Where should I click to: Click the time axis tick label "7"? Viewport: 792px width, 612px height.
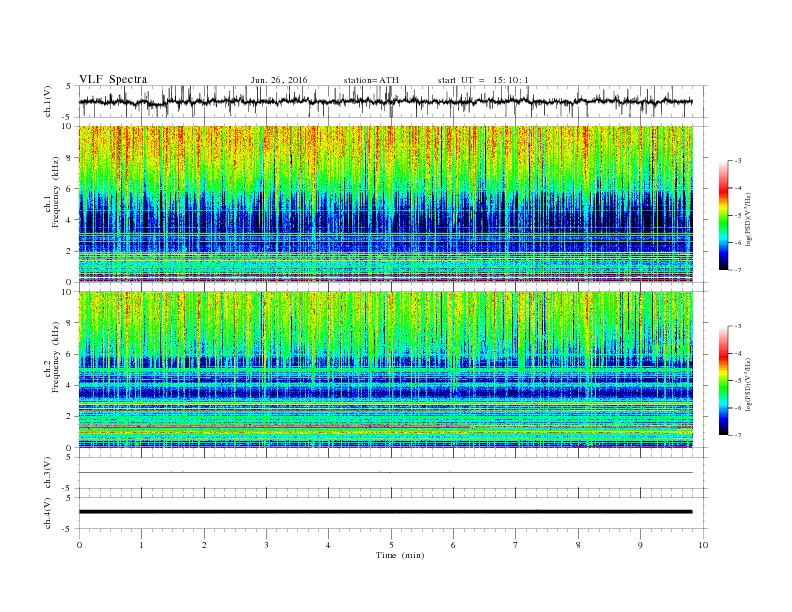516,545
